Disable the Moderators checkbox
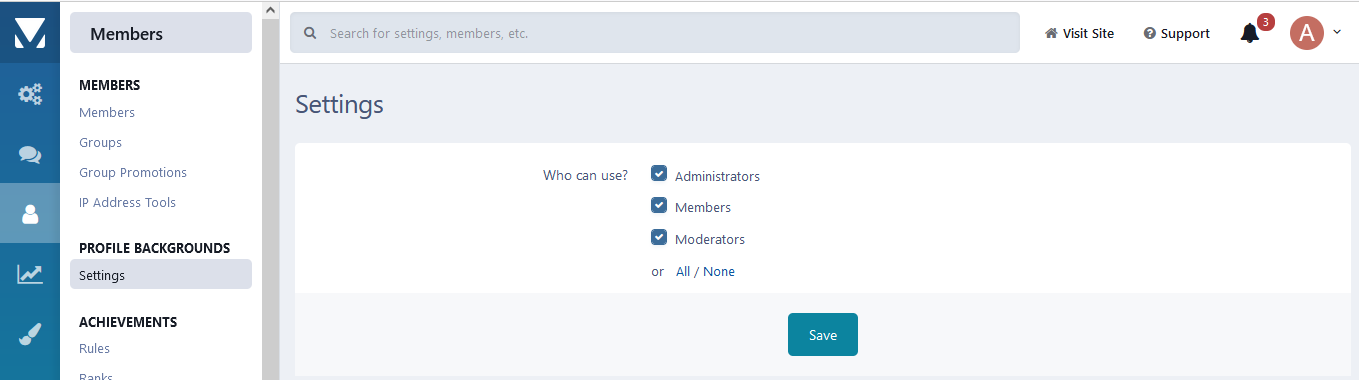The height and width of the screenshot is (380, 1359). 659,238
